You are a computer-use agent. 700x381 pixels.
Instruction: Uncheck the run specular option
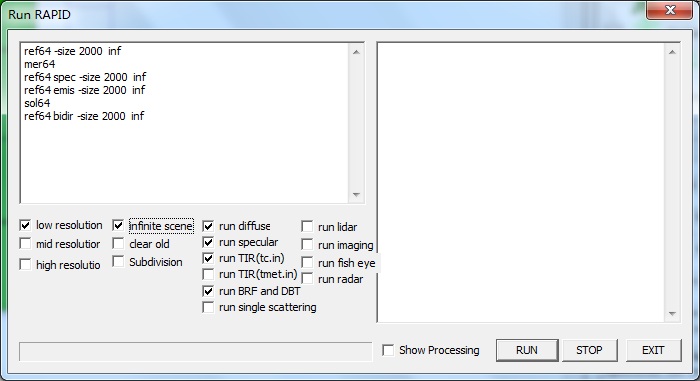[x=208, y=242]
